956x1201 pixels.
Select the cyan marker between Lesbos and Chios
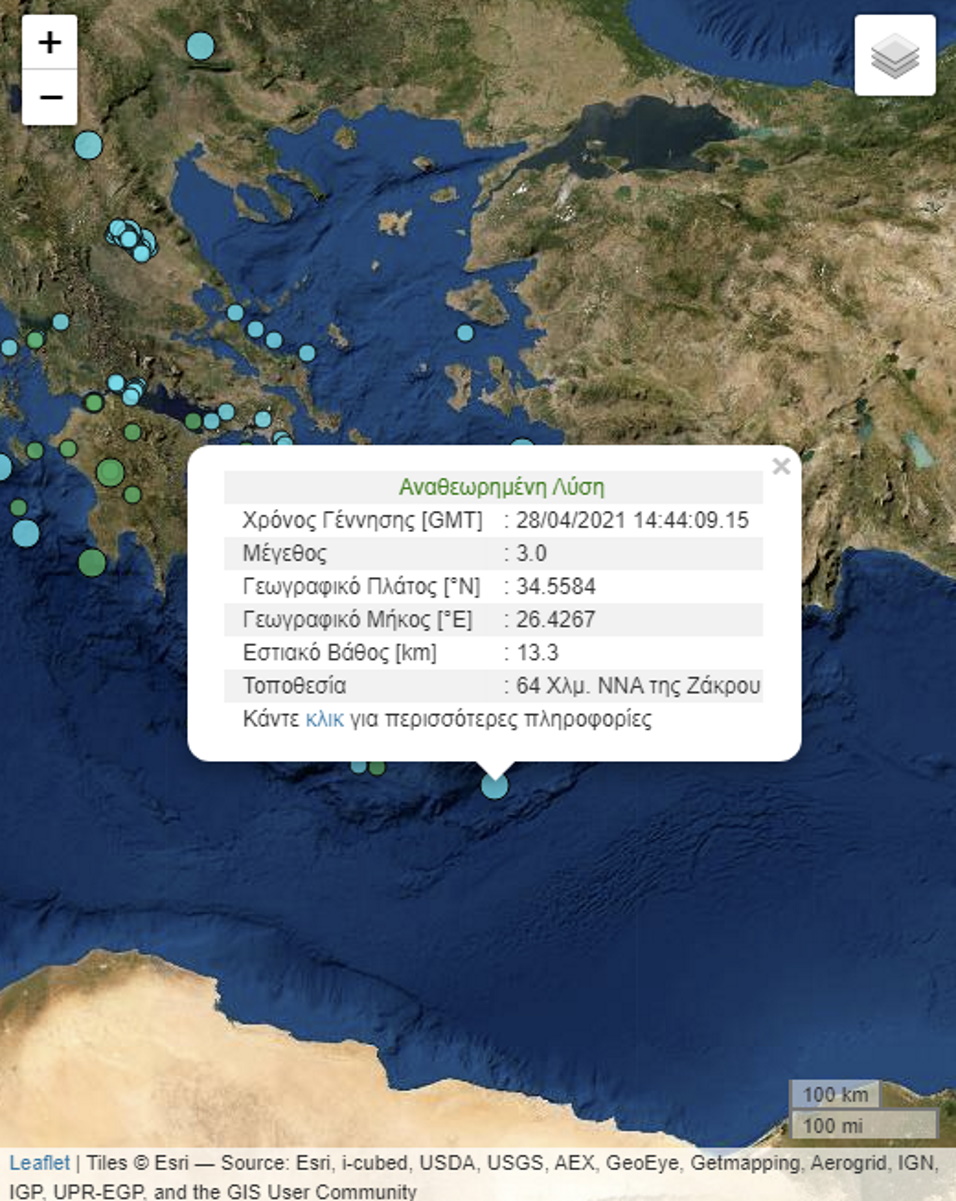point(465,332)
